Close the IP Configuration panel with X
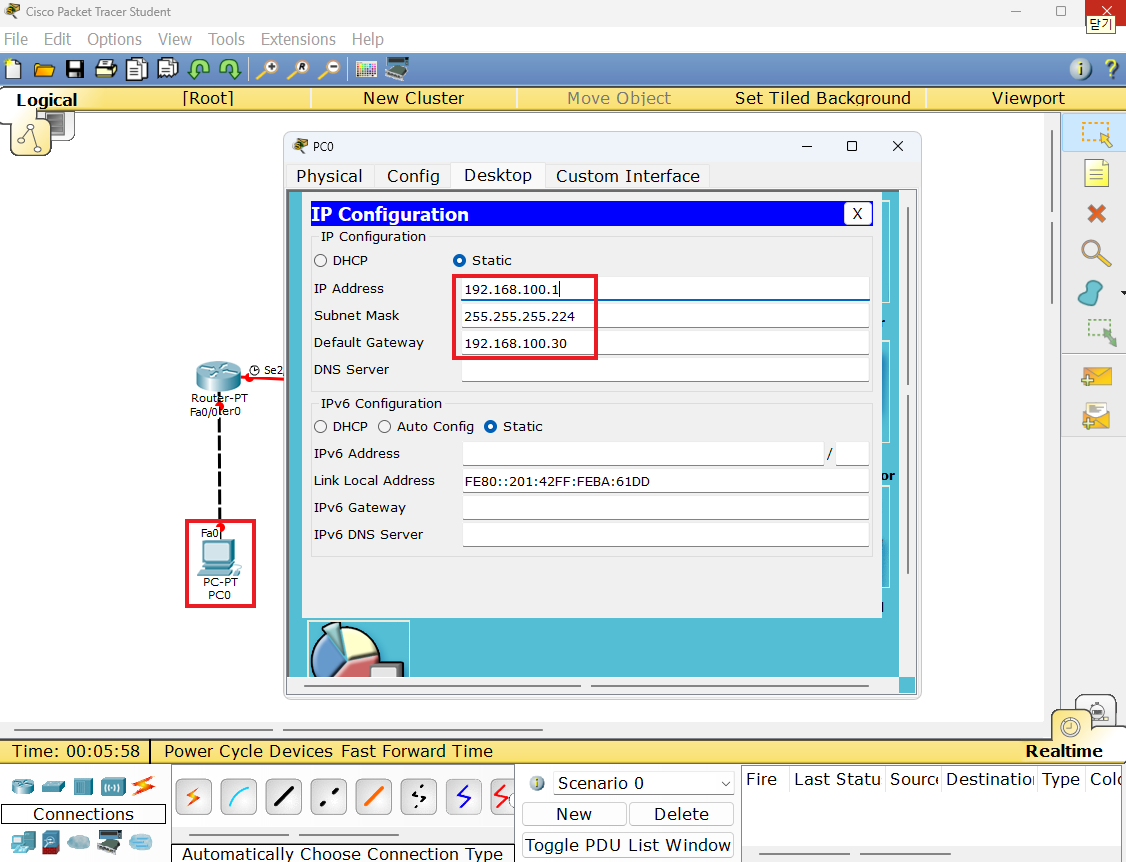Screen dimensions: 1126x862 pyautogui.click(x=857, y=213)
